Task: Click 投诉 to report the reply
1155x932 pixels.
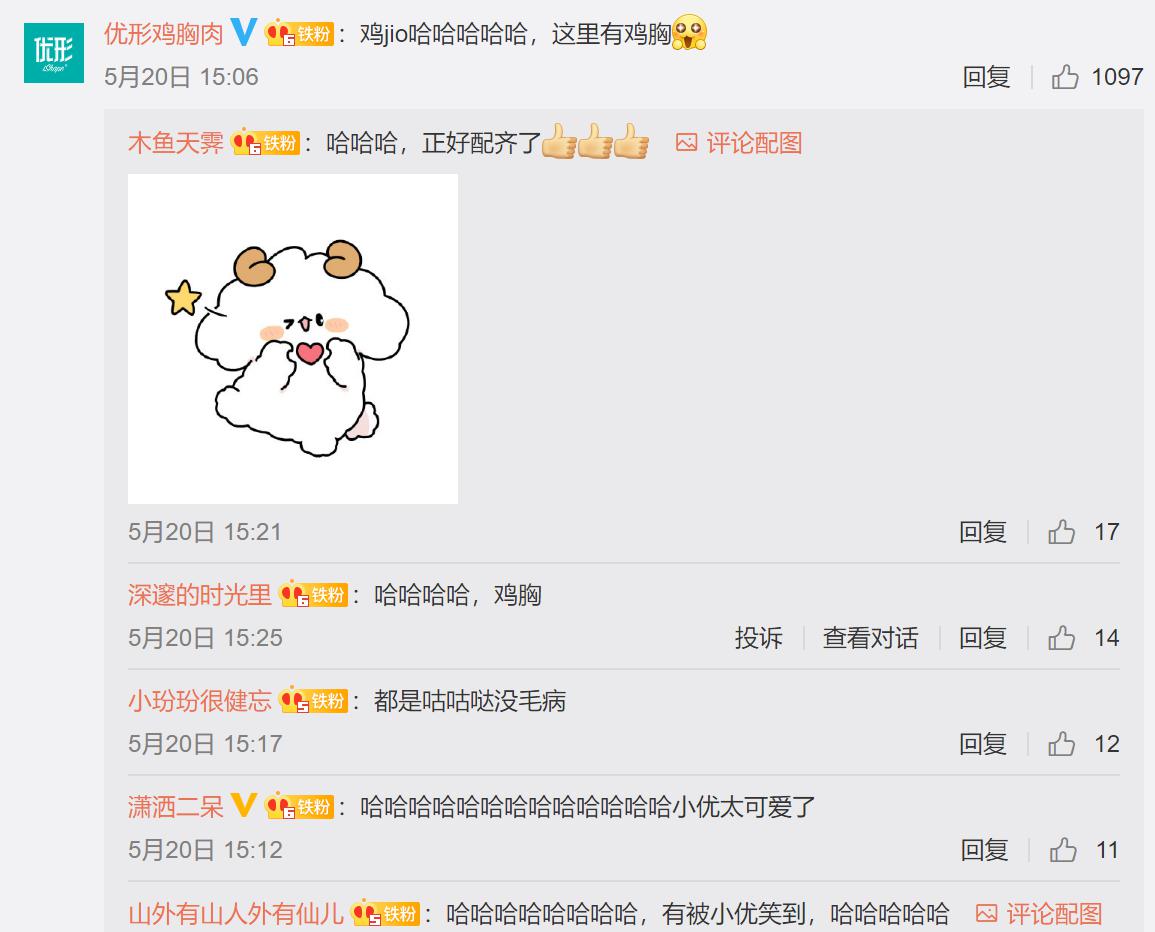Action: point(759,637)
